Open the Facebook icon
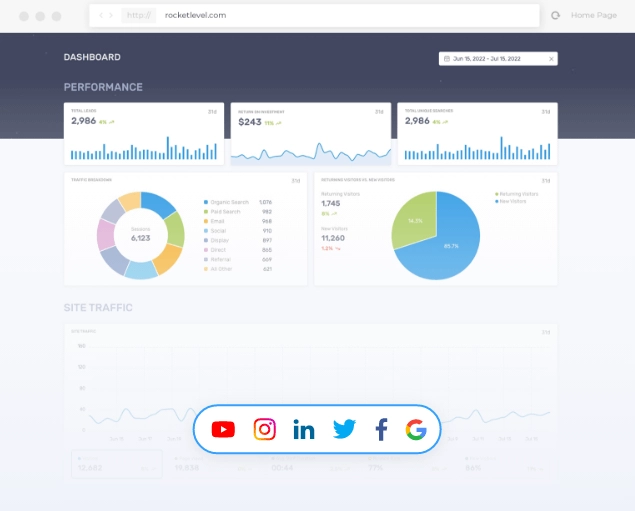The width and height of the screenshot is (635, 511). [381, 430]
